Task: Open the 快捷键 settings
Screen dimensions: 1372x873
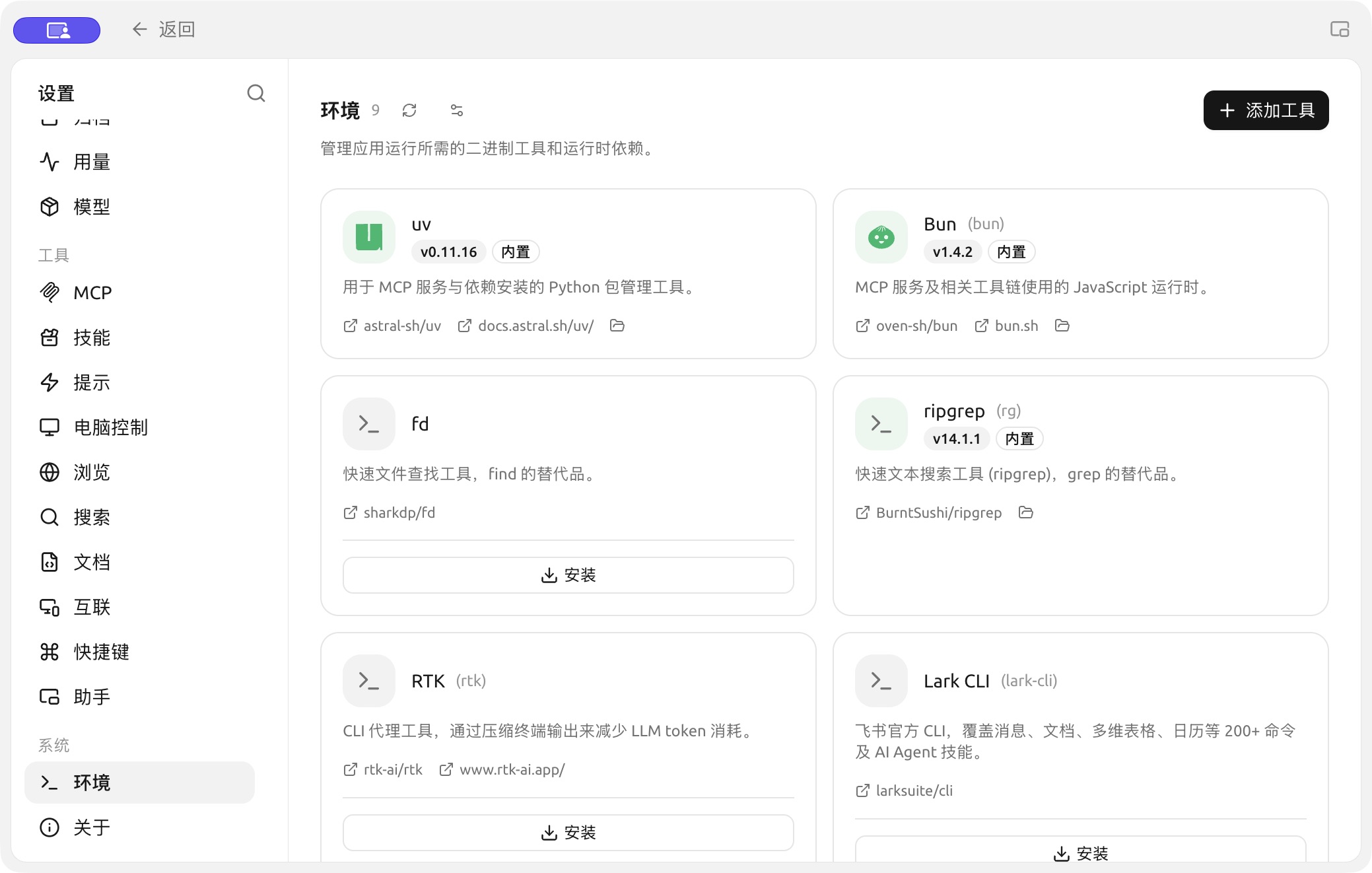Action: [139, 652]
